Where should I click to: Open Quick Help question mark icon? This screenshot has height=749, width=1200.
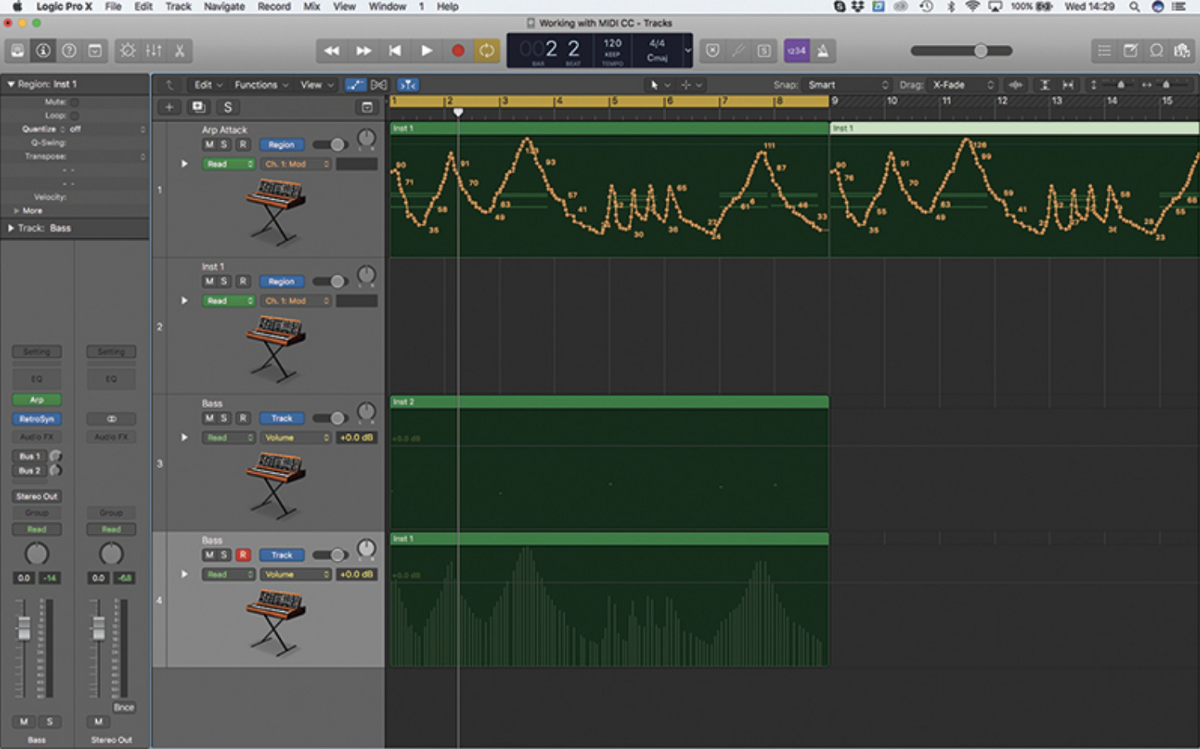pos(69,50)
